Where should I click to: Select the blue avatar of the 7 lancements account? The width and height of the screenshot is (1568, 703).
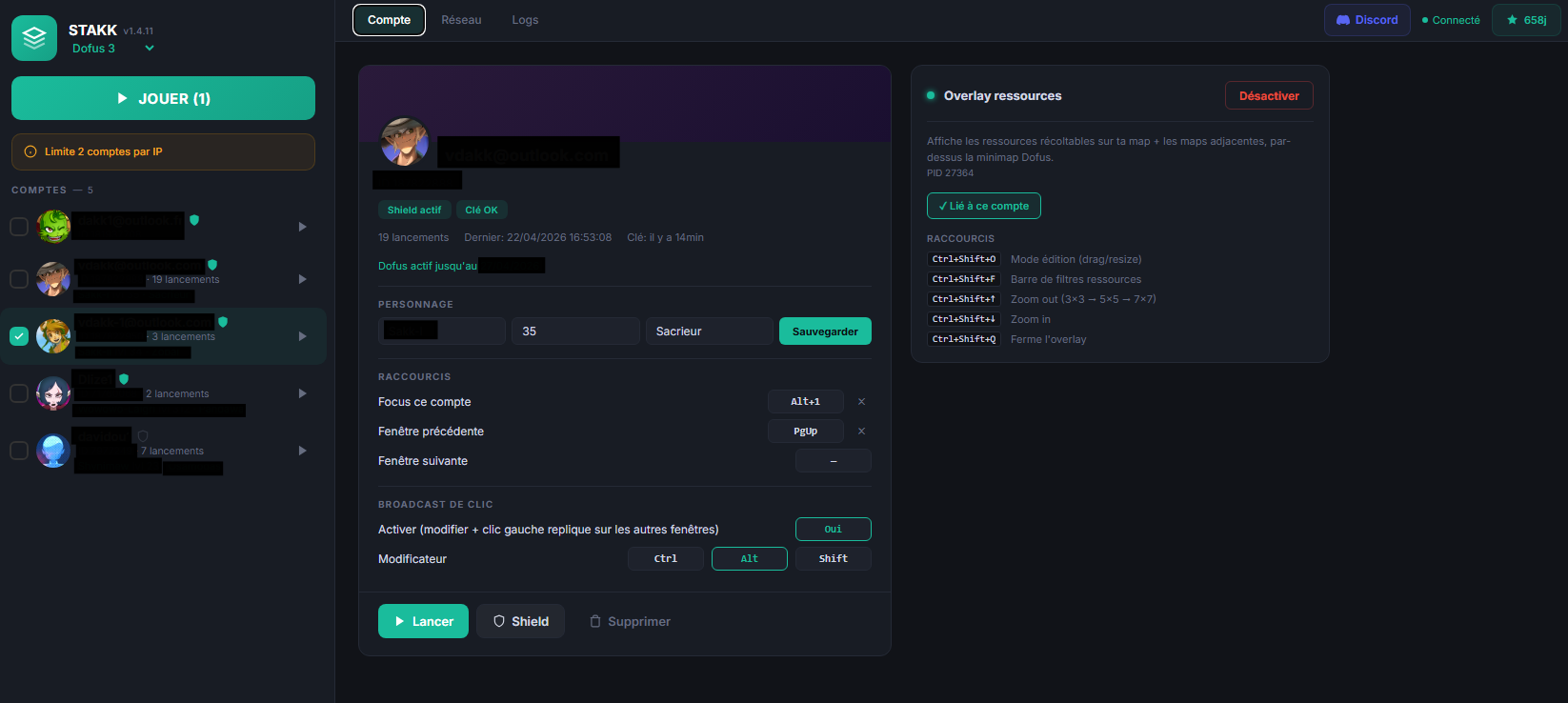click(53, 451)
